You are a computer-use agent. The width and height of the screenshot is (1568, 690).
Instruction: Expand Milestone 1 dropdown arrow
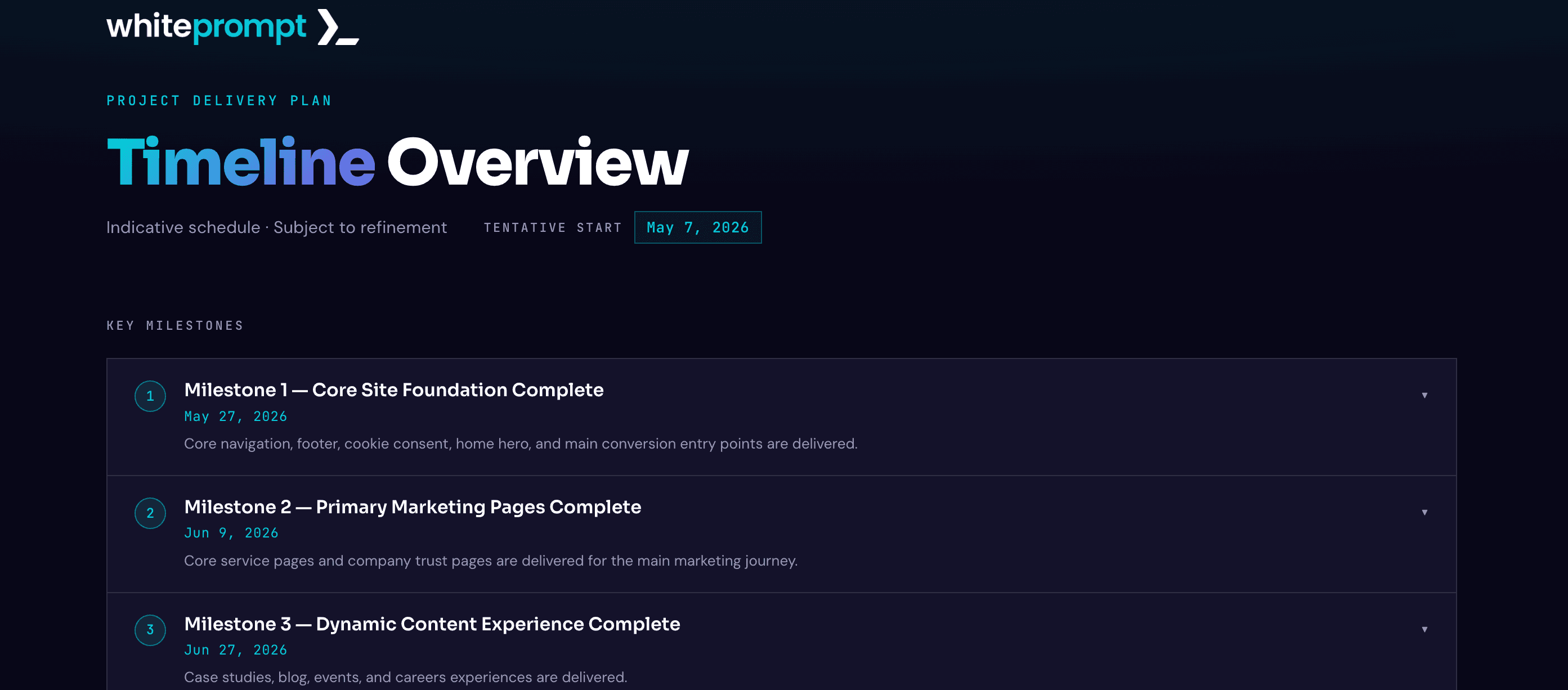1424,396
